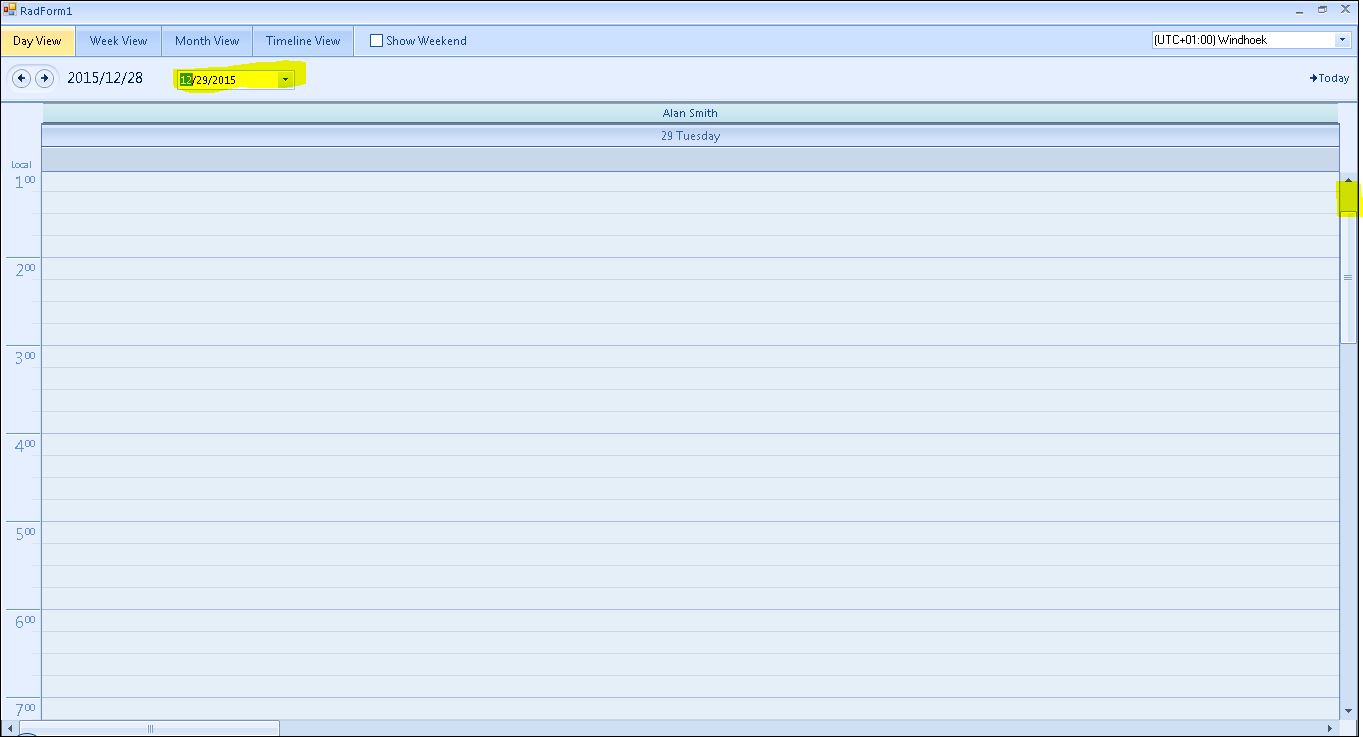
Task: Click the vertical scrollbar up arrow
Action: click(x=1348, y=181)
